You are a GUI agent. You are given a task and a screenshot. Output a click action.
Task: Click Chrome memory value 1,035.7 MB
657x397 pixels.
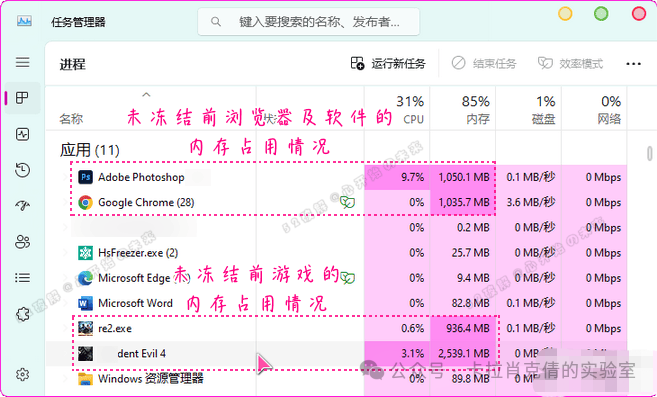tap(464, 202)
